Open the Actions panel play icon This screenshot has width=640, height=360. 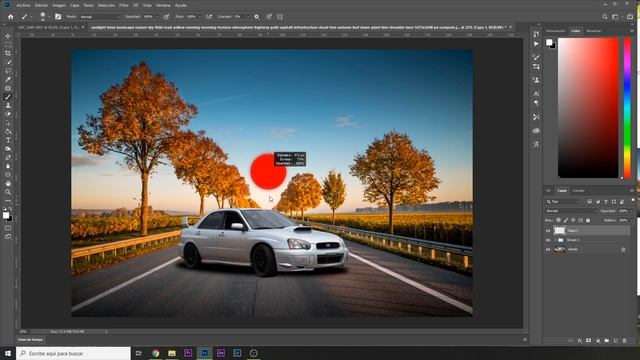tap(536, 44)
